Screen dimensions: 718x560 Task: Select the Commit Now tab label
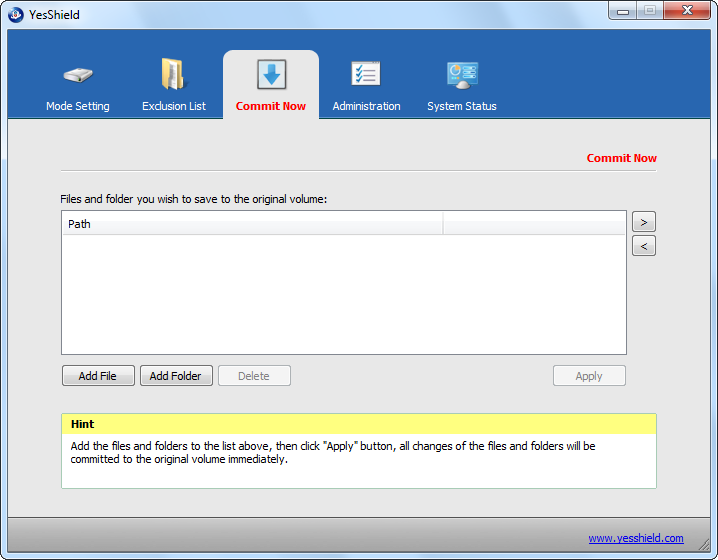pos(271,106)
